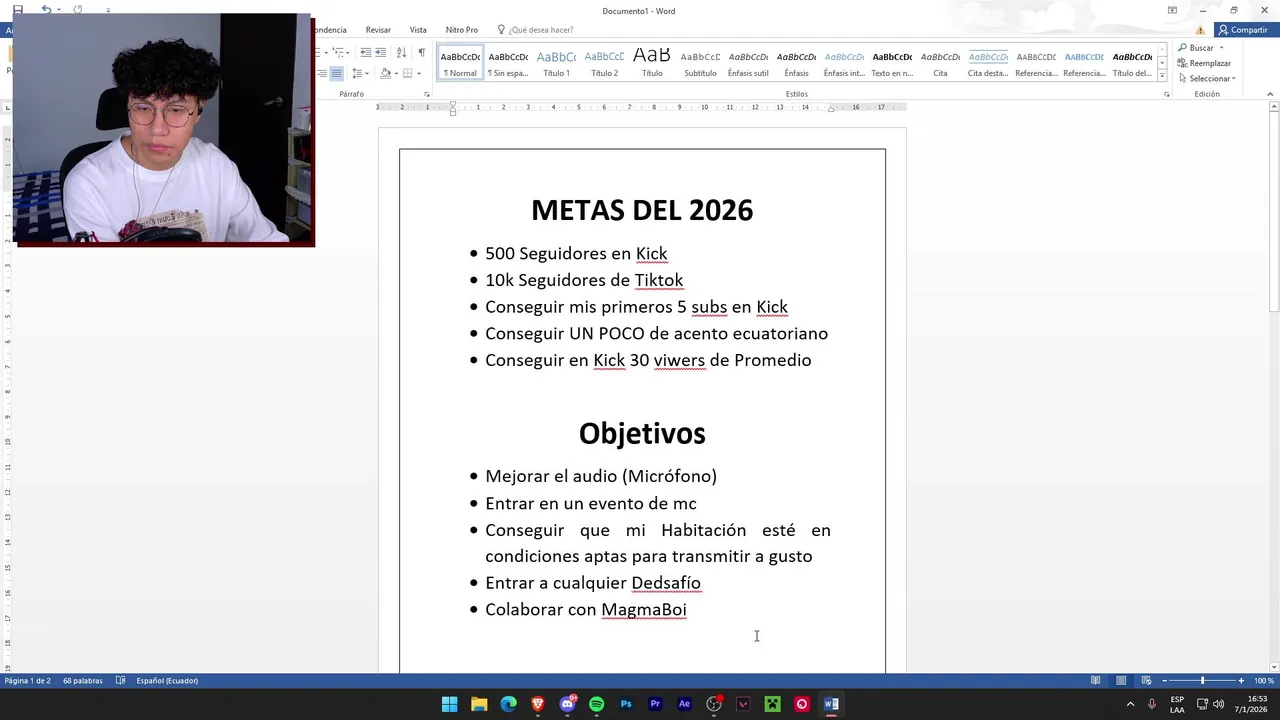Screen dimensions: 1280x720
Task: Apply the Sin espaciado style
Action: click(x=508, y=62)
